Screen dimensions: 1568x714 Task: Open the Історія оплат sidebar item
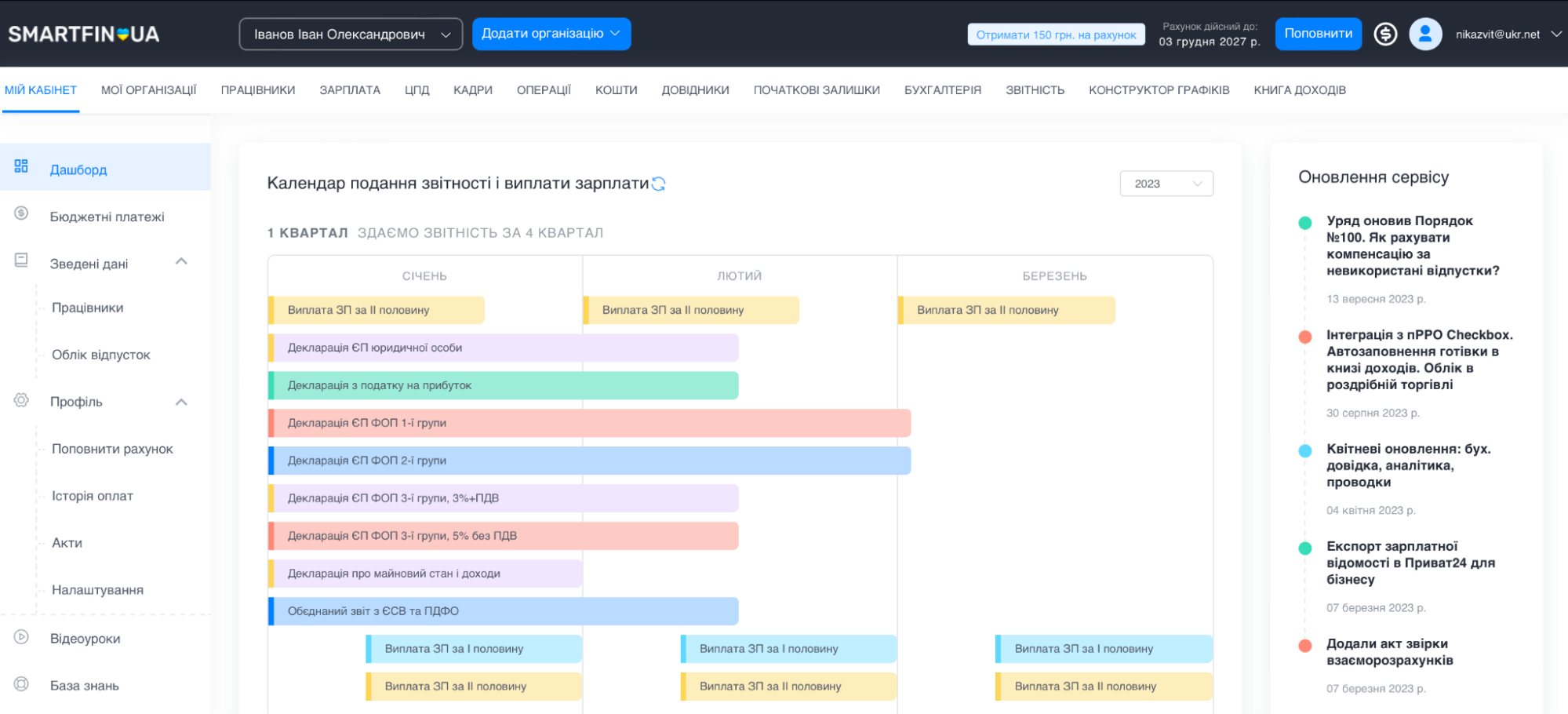(93, 496)
